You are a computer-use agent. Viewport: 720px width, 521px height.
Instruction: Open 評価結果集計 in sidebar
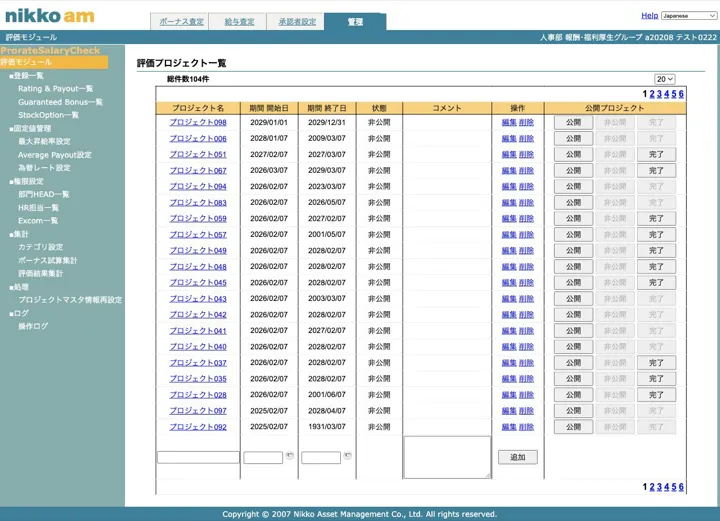(x=40, y=274)
